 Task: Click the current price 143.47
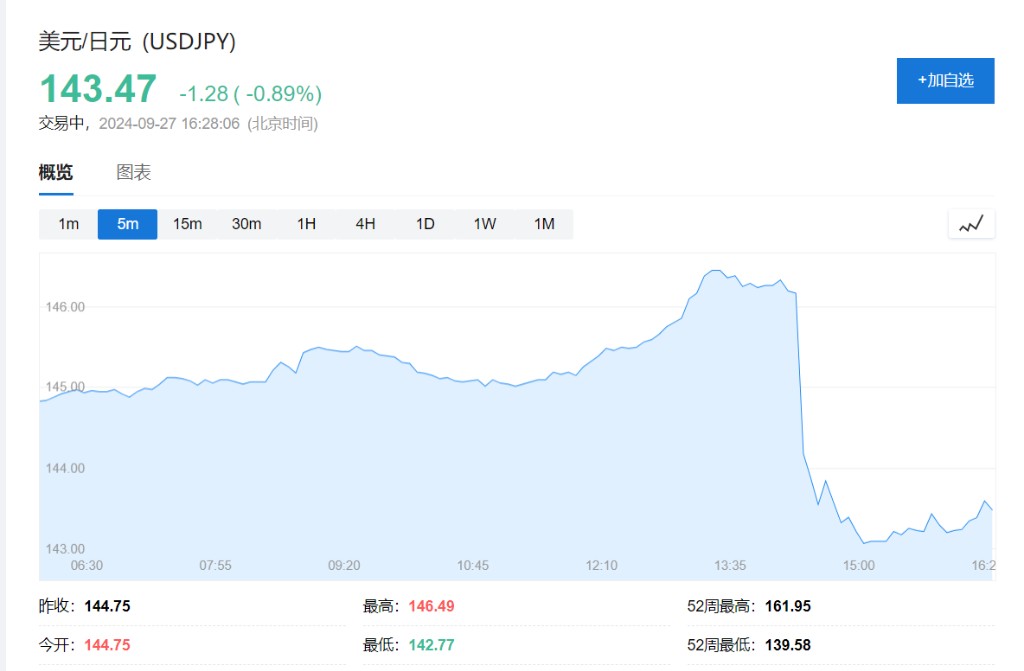(98, 90)
